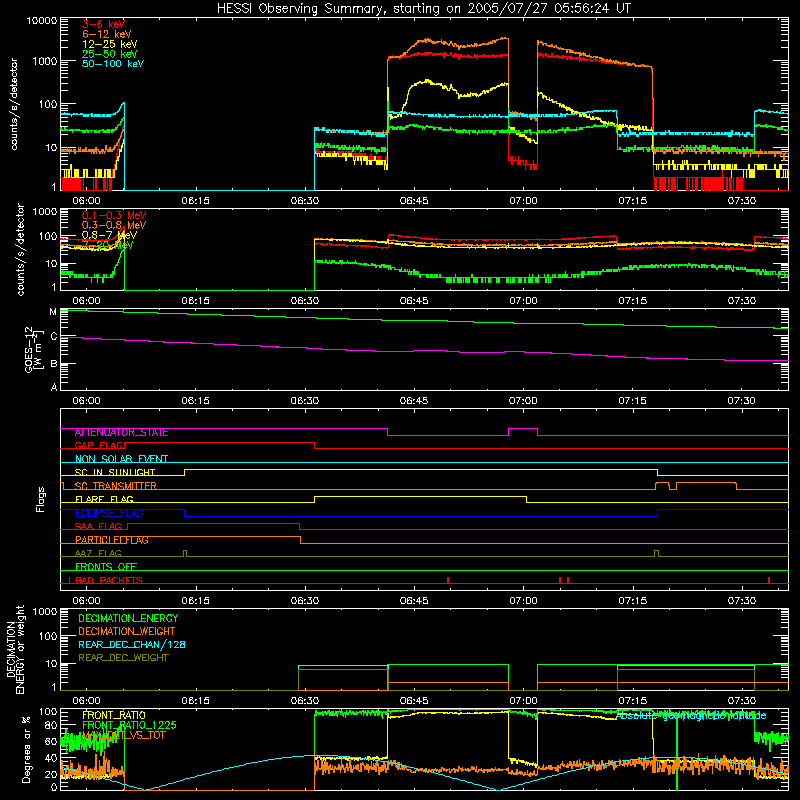Click the MAX_DET_VS_TOT legend label
This screenshot has width=800, height=800.
point(123,735)
